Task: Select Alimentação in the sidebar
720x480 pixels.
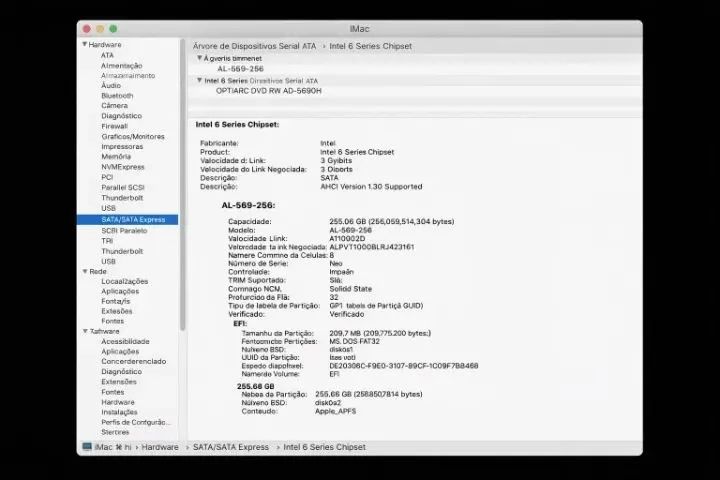Action: point(122,66)
